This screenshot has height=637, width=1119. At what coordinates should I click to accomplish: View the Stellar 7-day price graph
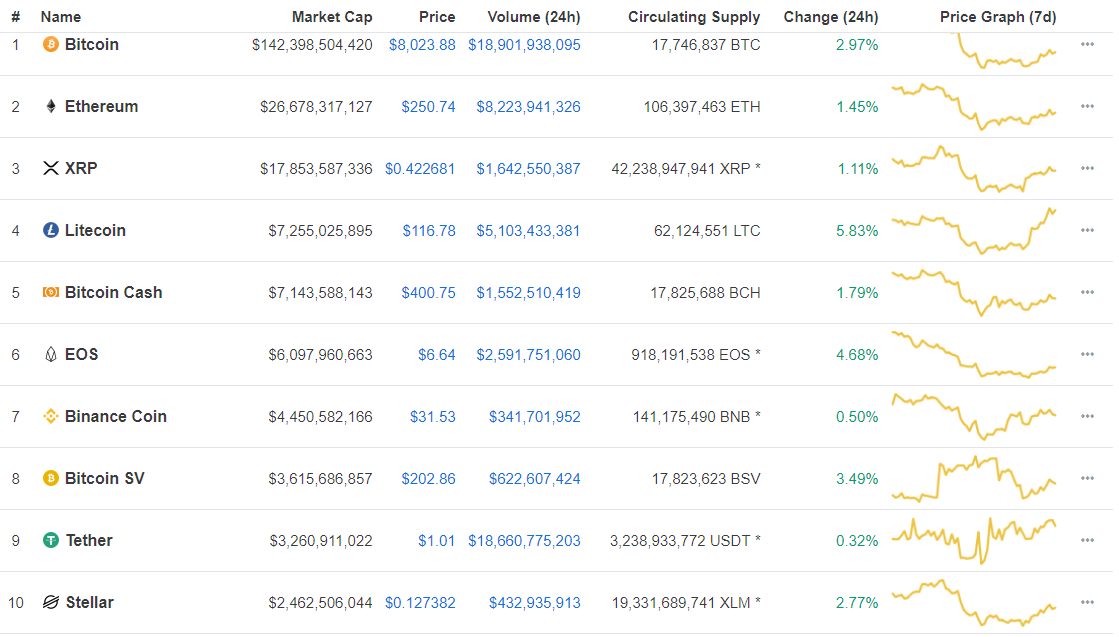974,603
